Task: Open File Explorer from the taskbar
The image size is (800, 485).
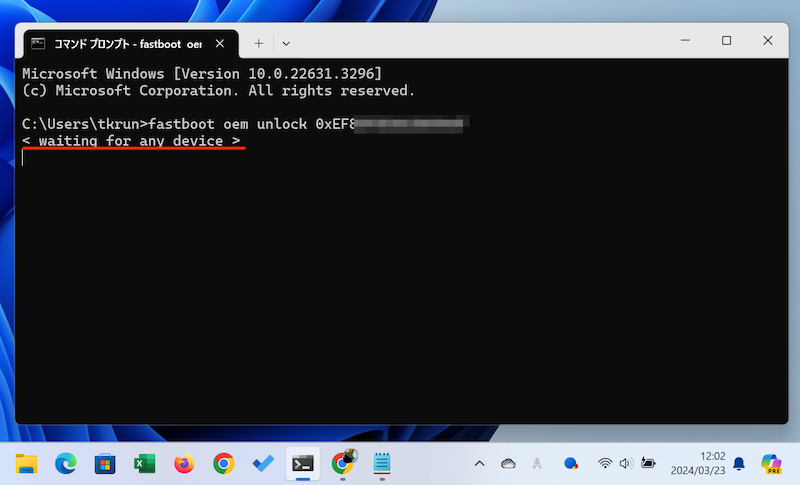Action: [27, 463]
